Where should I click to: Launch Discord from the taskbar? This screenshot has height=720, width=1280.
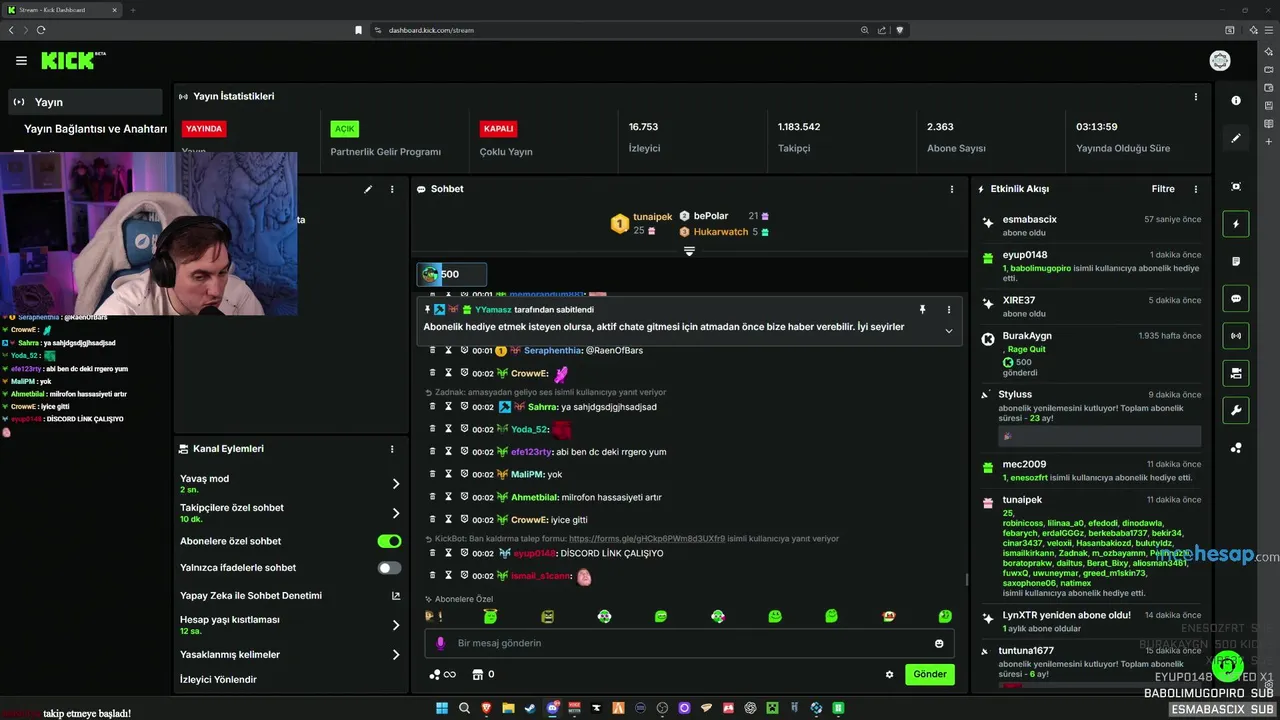[552, 708]
